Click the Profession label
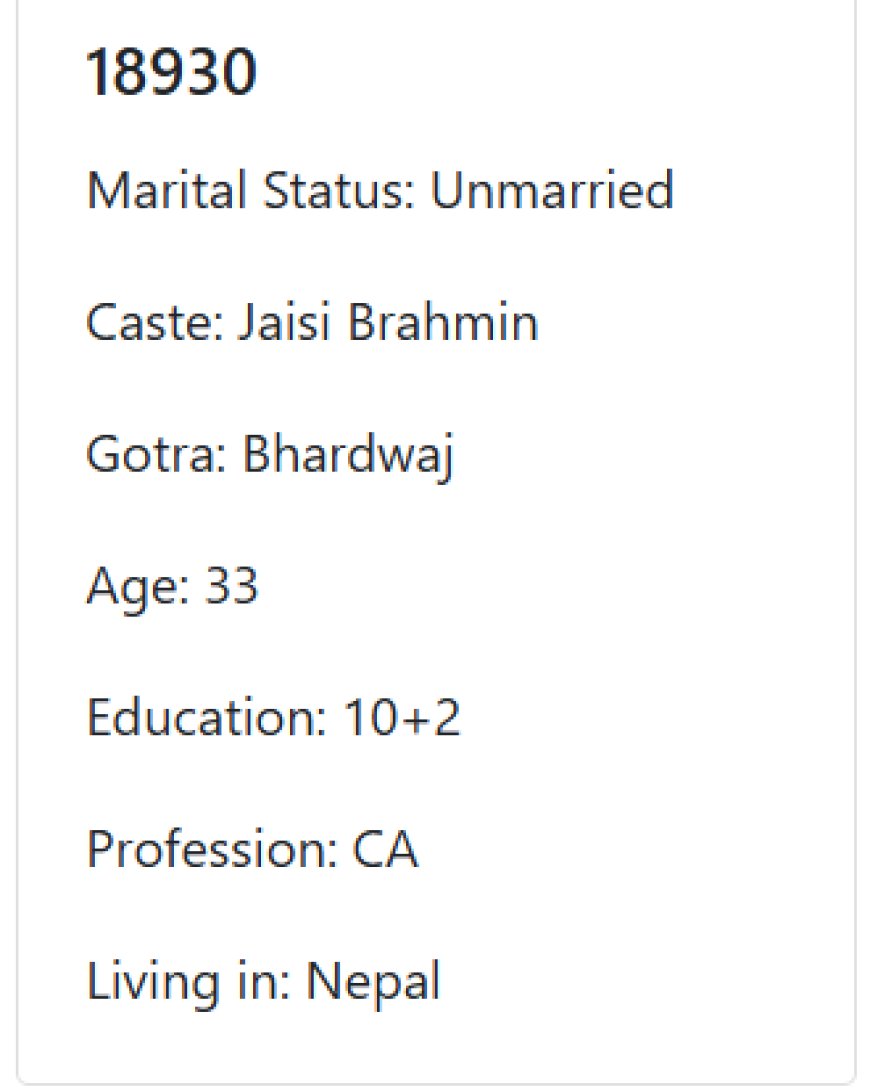This screenshot has width=870, height=1091. point(212,849)
